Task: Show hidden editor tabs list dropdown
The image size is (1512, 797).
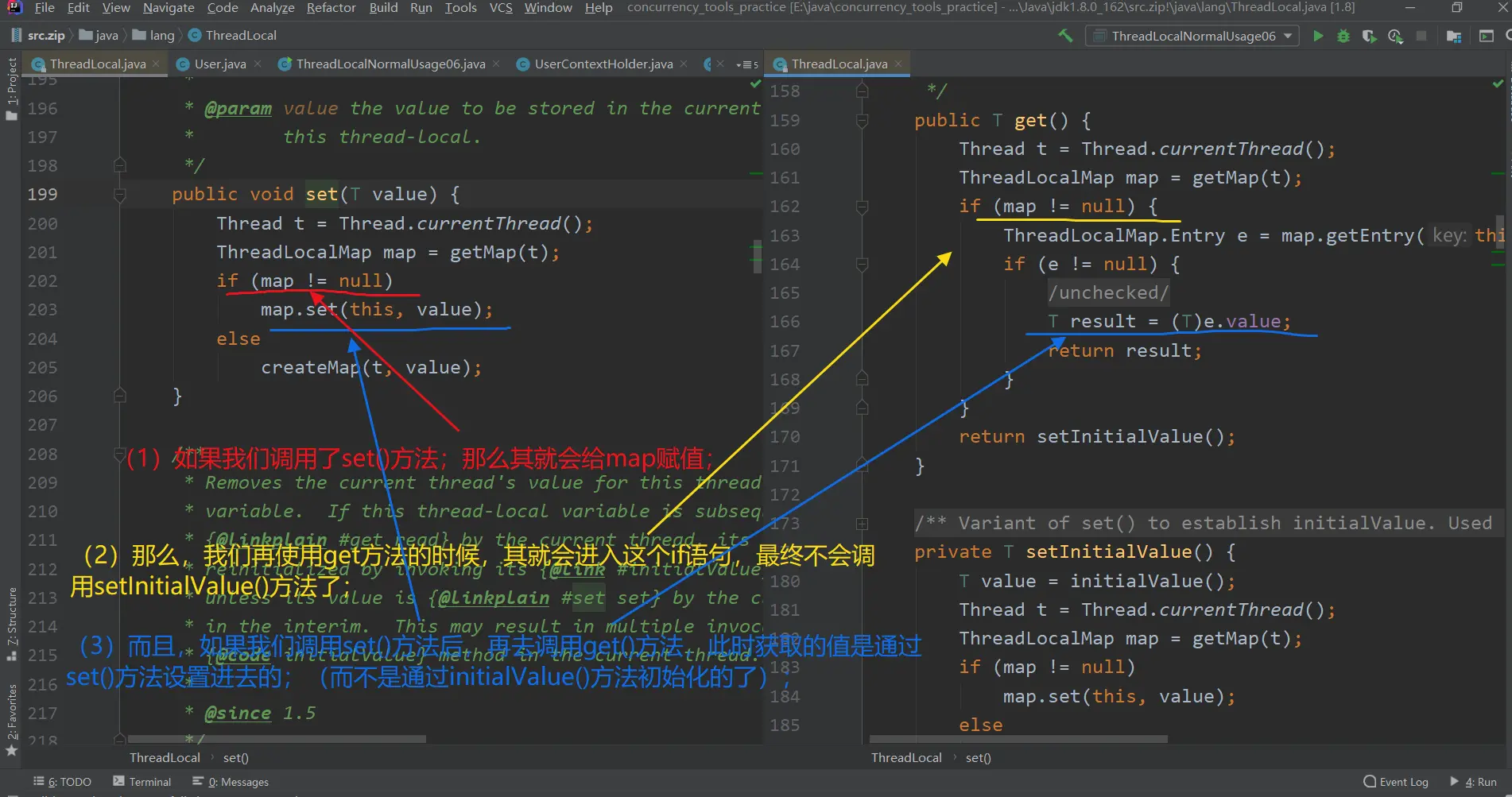Action: (747, 64)
